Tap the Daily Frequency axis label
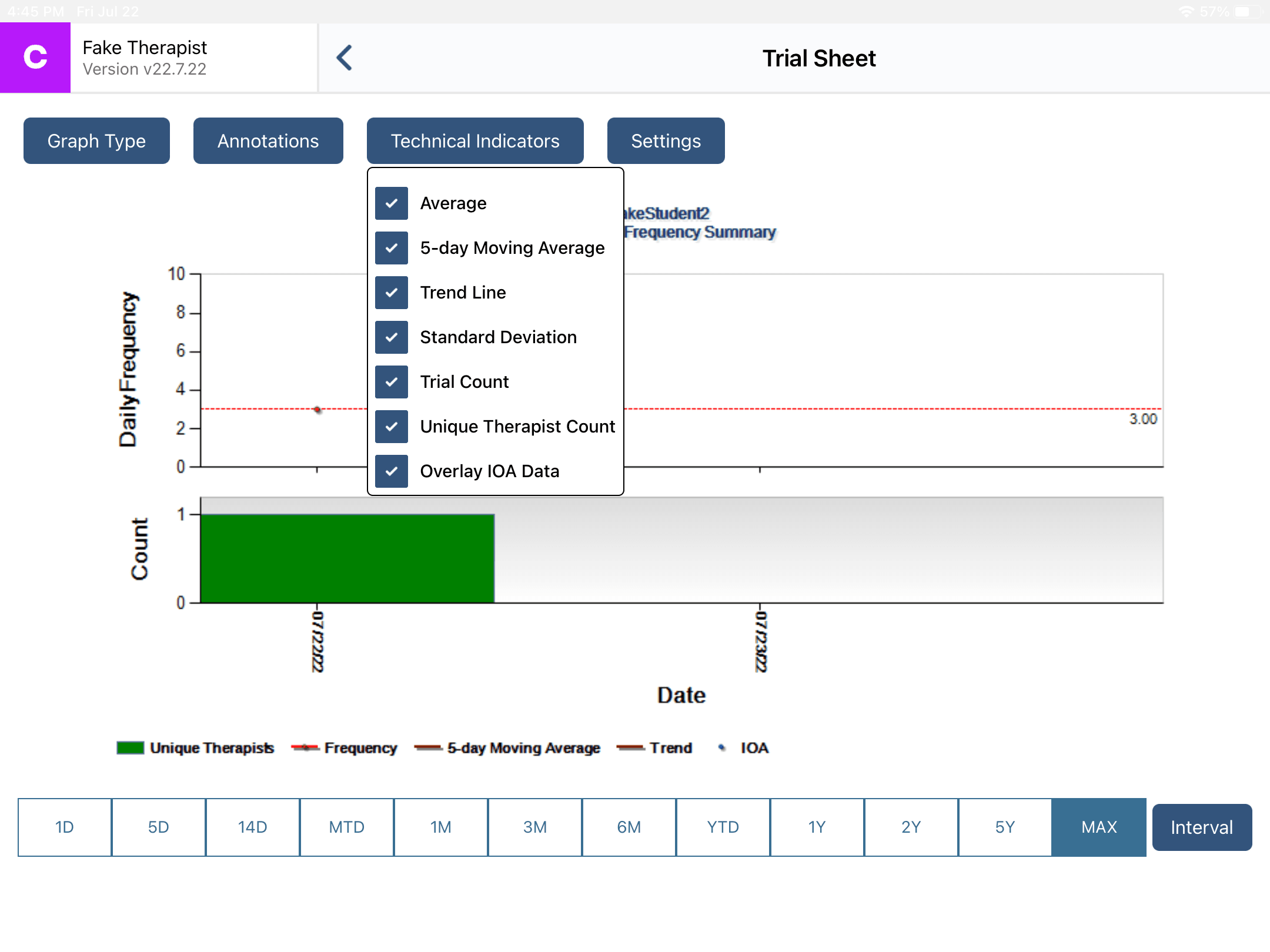Image resolution: width=1270 pixels, height=952 pixels. tap(128, 370)
